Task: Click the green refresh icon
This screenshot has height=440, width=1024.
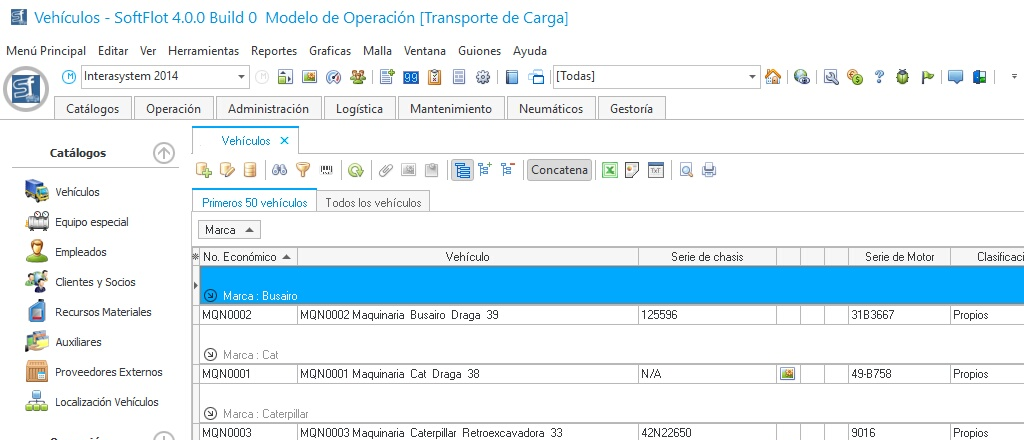Action: pyautogui.click(x=355, y=170)
